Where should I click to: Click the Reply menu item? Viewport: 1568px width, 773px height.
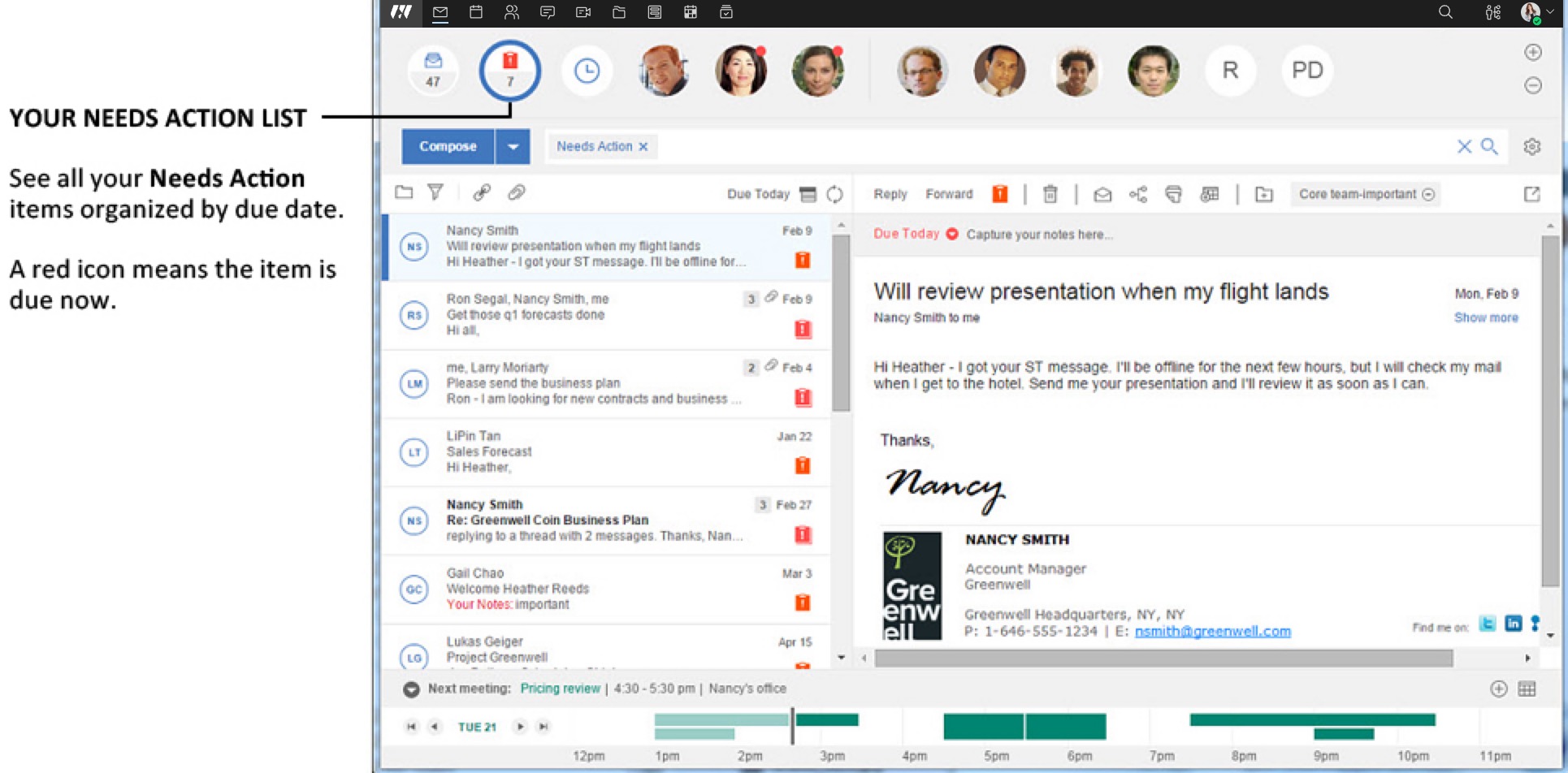tap(890, 194)
